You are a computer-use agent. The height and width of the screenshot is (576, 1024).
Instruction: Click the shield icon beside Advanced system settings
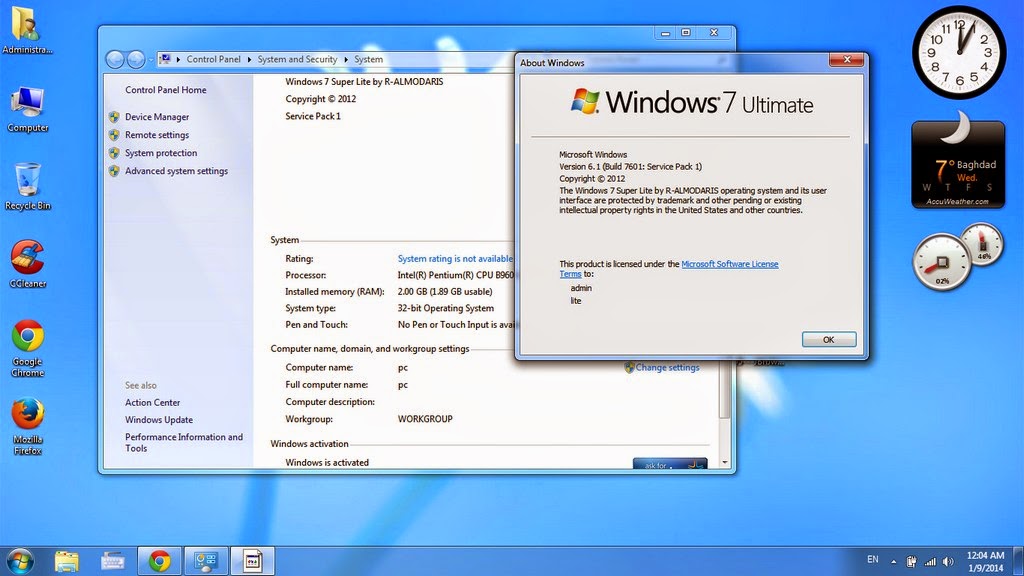(x=114, y=171)
